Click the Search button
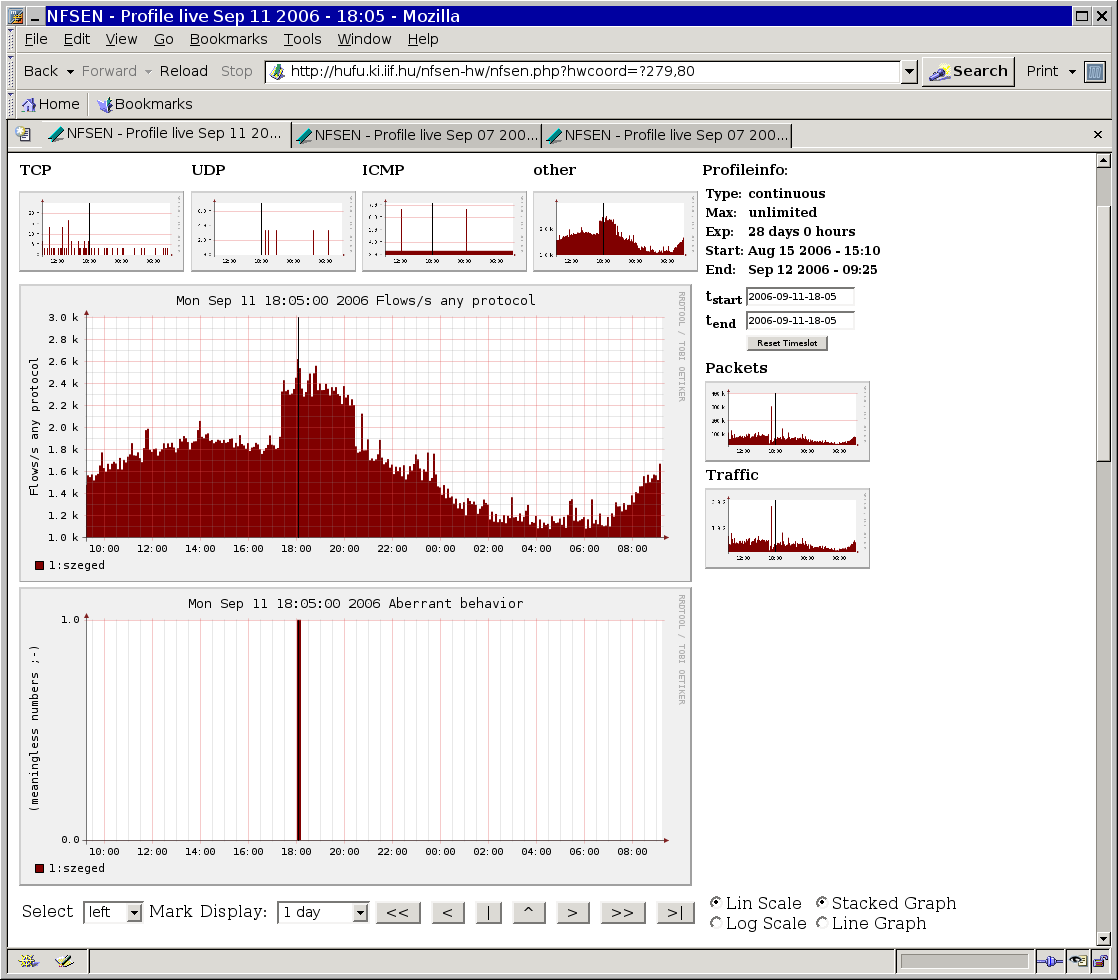 pyautogui.click(x=968, y=71)
